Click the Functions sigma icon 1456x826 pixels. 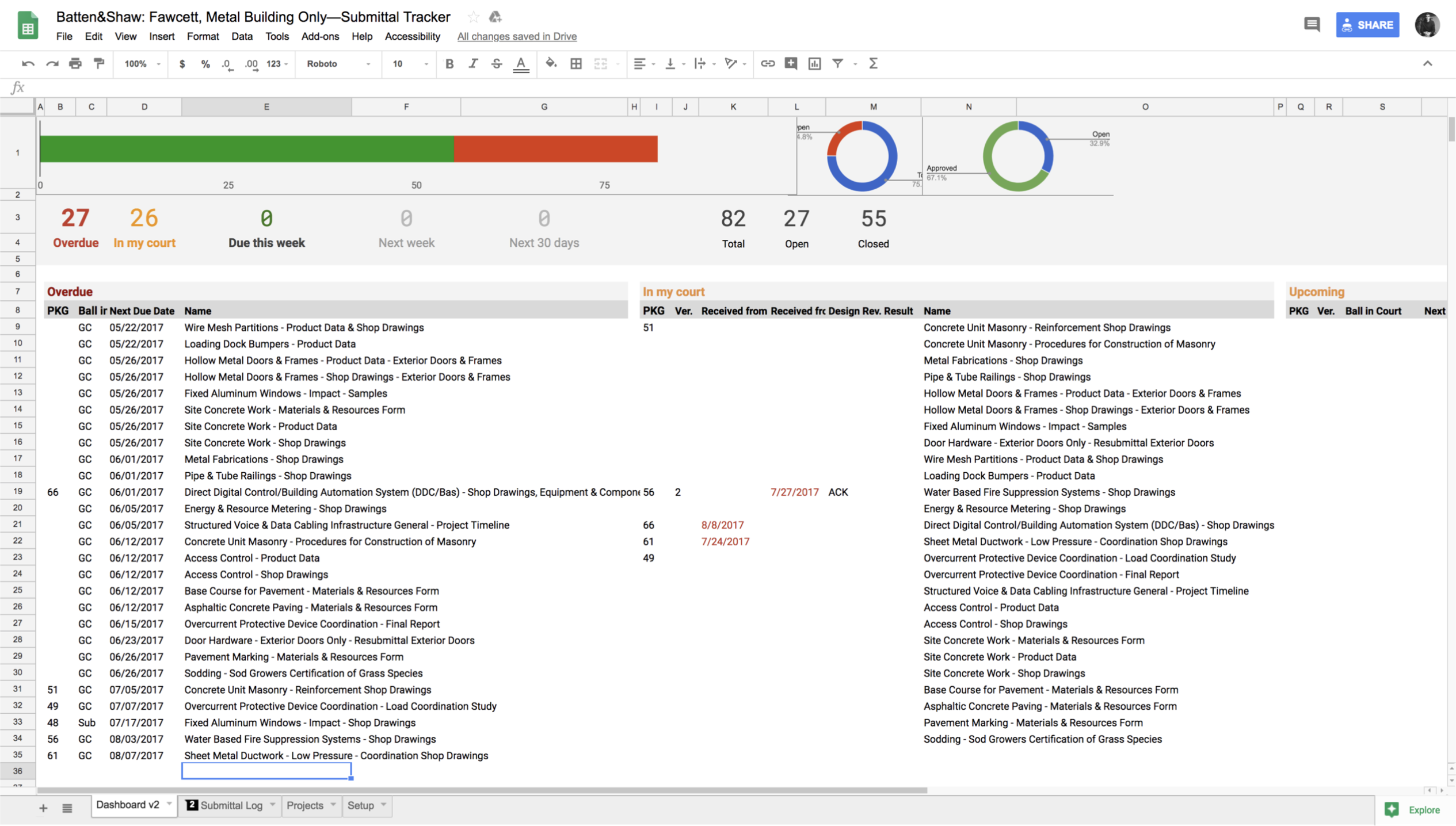(x=873, y=64)
